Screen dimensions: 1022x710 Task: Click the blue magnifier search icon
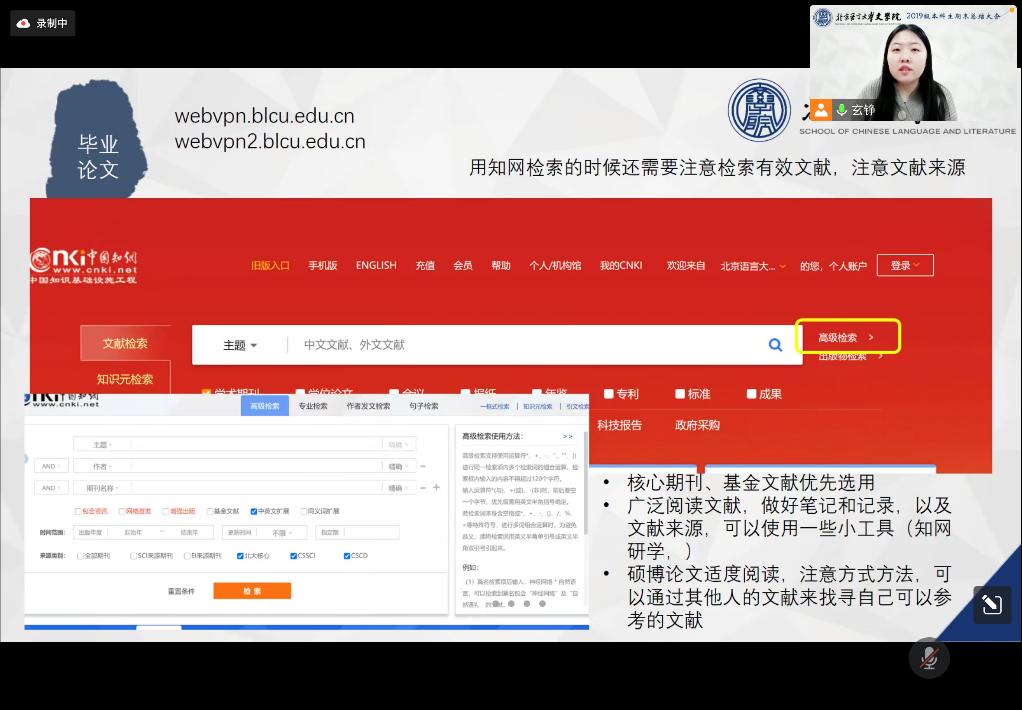[x=775, y=345]
